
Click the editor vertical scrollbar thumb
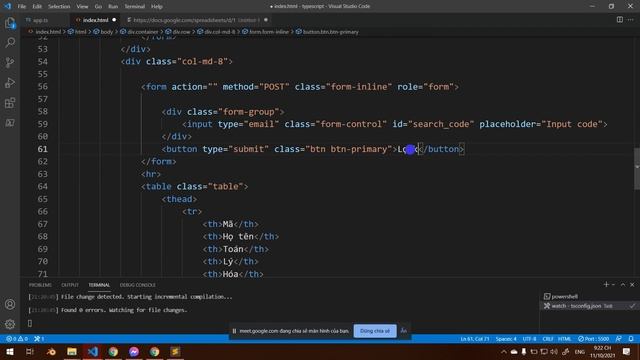click(x=637, y=169)
